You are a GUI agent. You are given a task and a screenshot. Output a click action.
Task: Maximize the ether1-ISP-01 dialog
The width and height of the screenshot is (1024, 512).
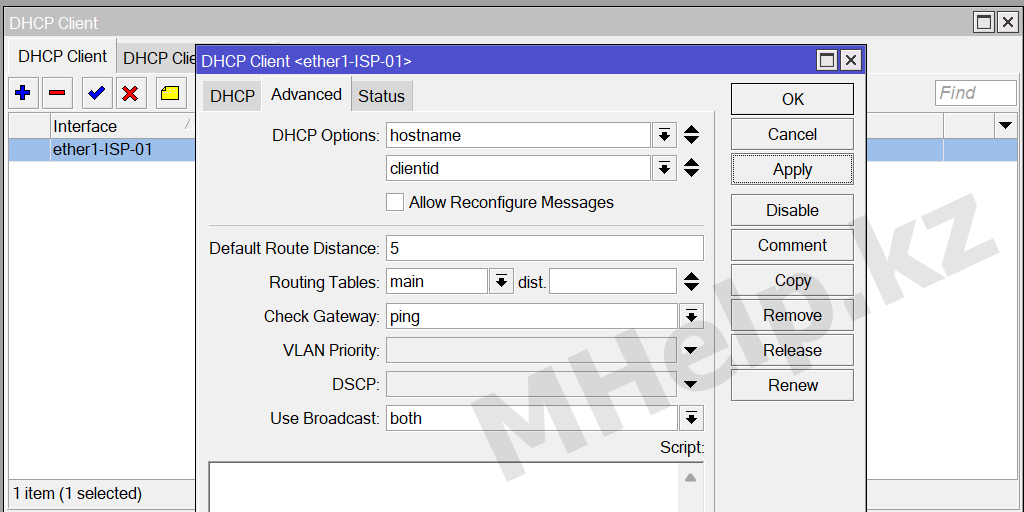pyautogui.click(x=827, y=61)
